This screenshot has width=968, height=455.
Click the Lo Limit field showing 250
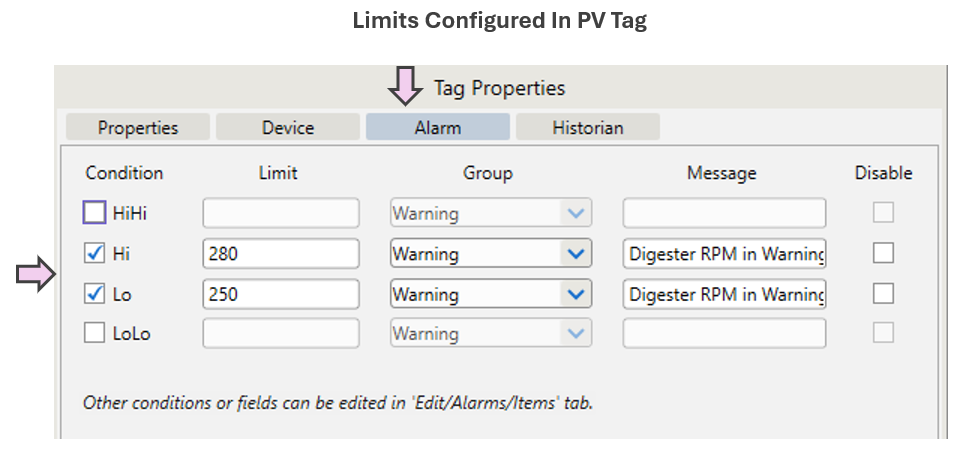click(280, 294)
